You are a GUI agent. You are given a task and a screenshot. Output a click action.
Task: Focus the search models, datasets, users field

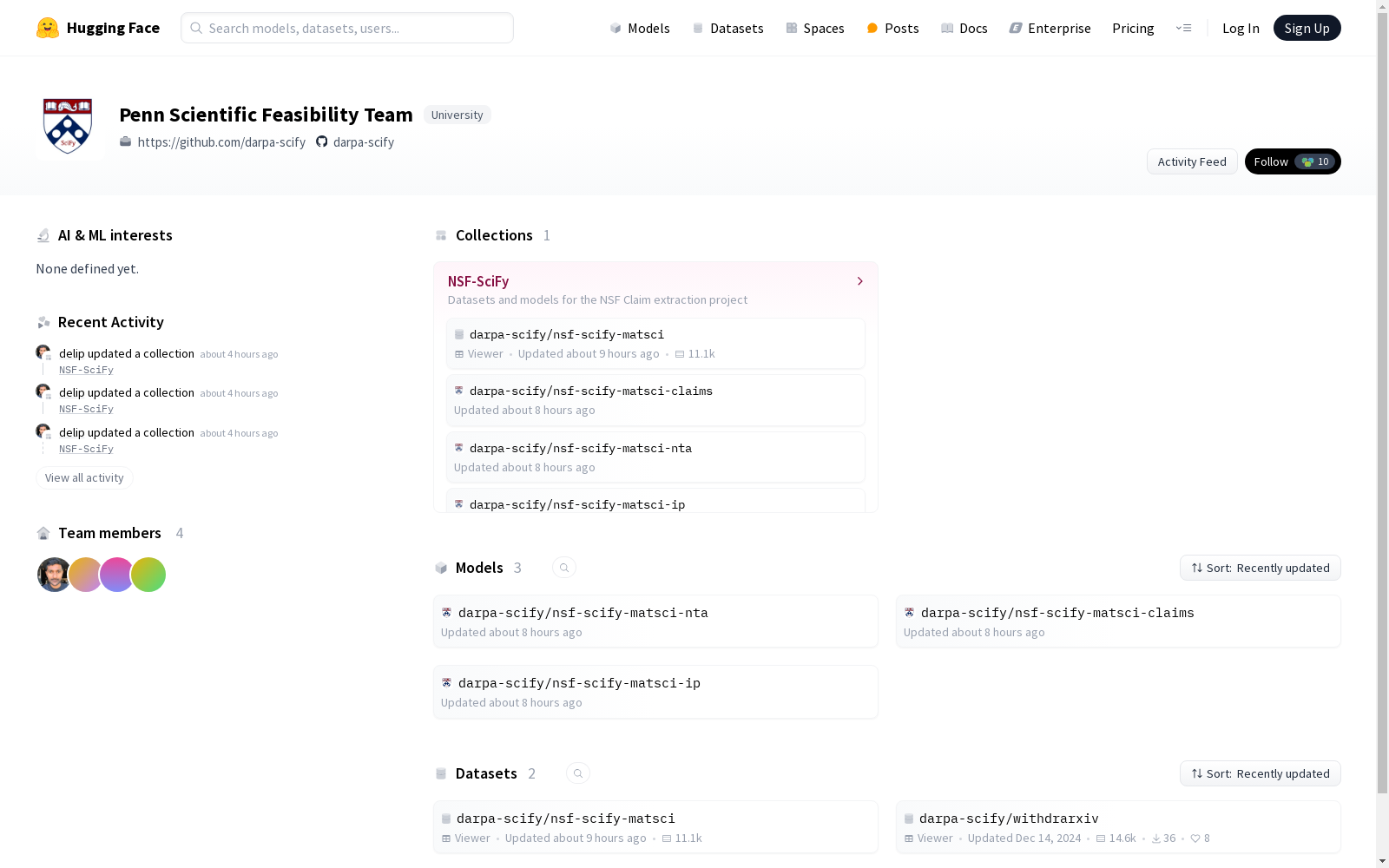point(347,28)
